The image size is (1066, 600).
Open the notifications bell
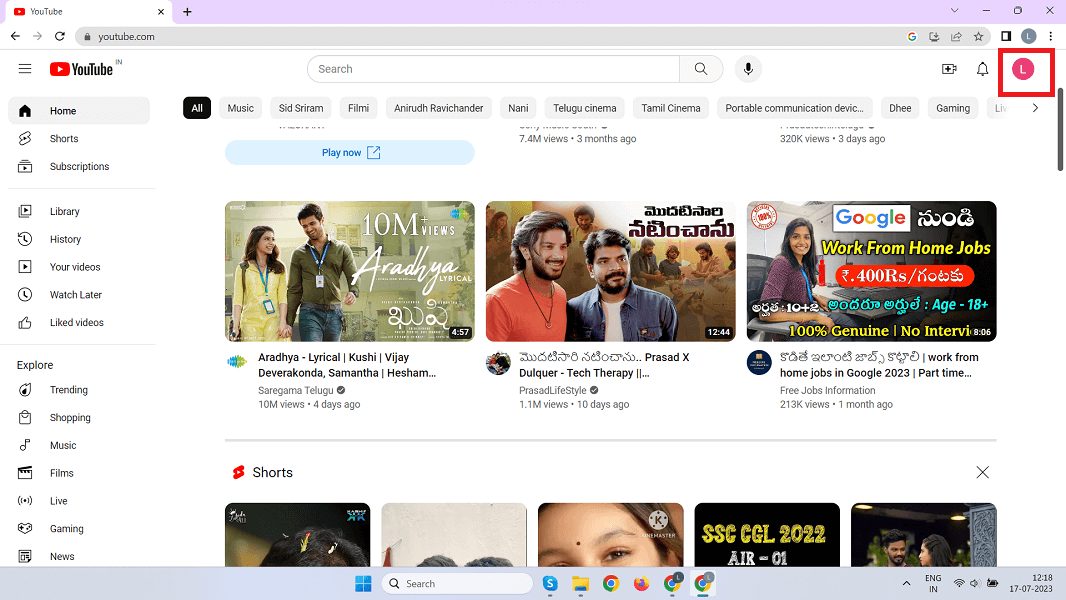(982, 69)
